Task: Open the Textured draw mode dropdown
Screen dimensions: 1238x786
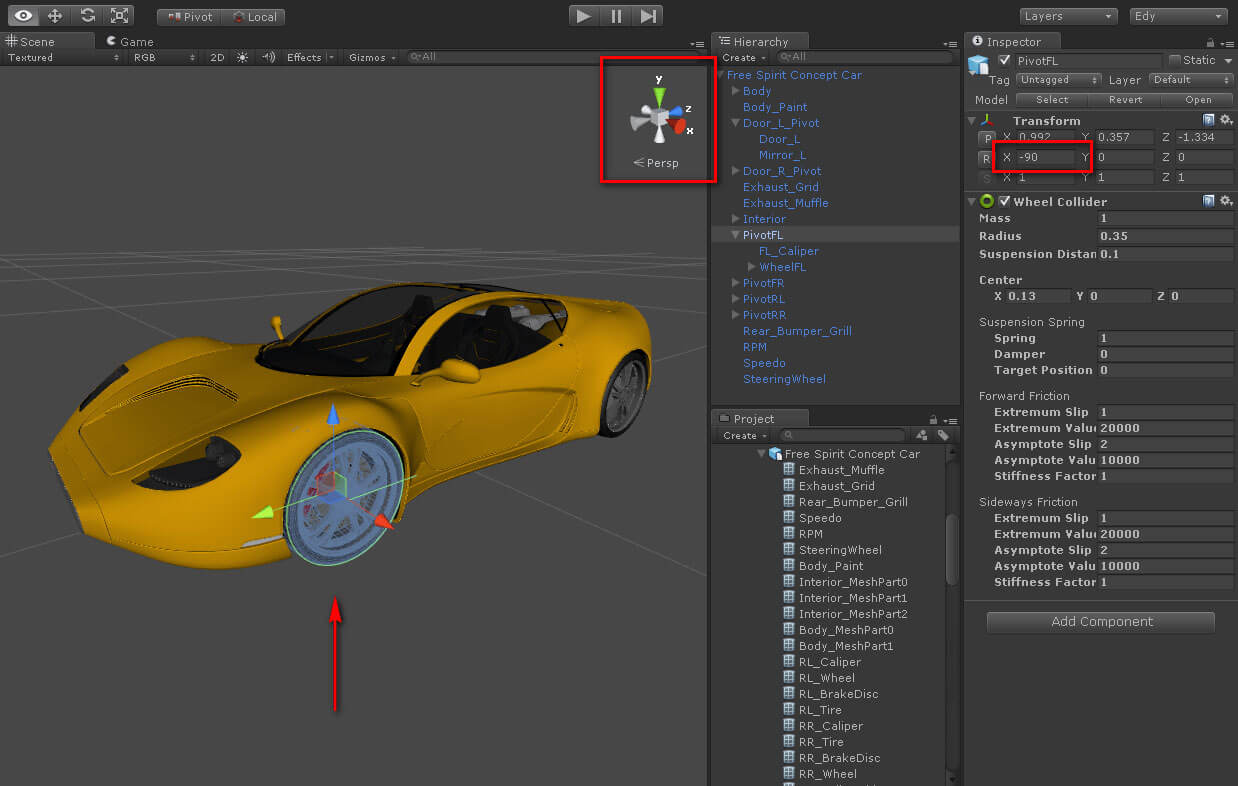Action: pyautogui.click(x=62, y=58)
